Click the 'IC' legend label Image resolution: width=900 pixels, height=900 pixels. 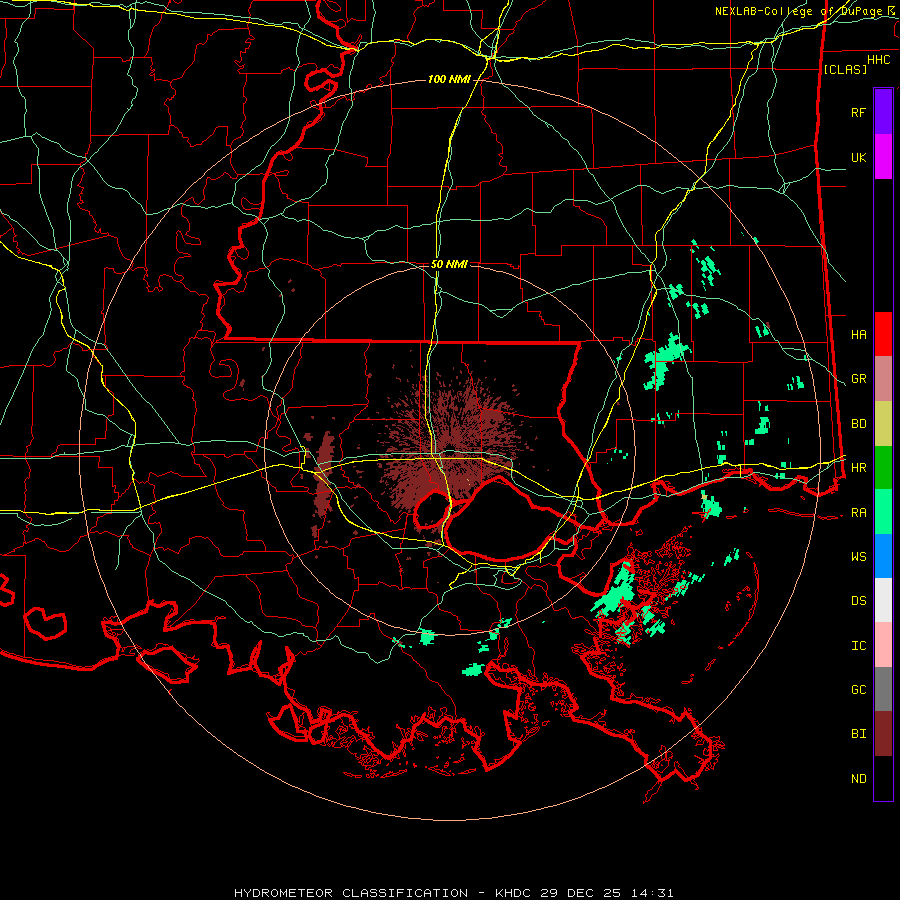pyautogui.click(x=859, y=646)
